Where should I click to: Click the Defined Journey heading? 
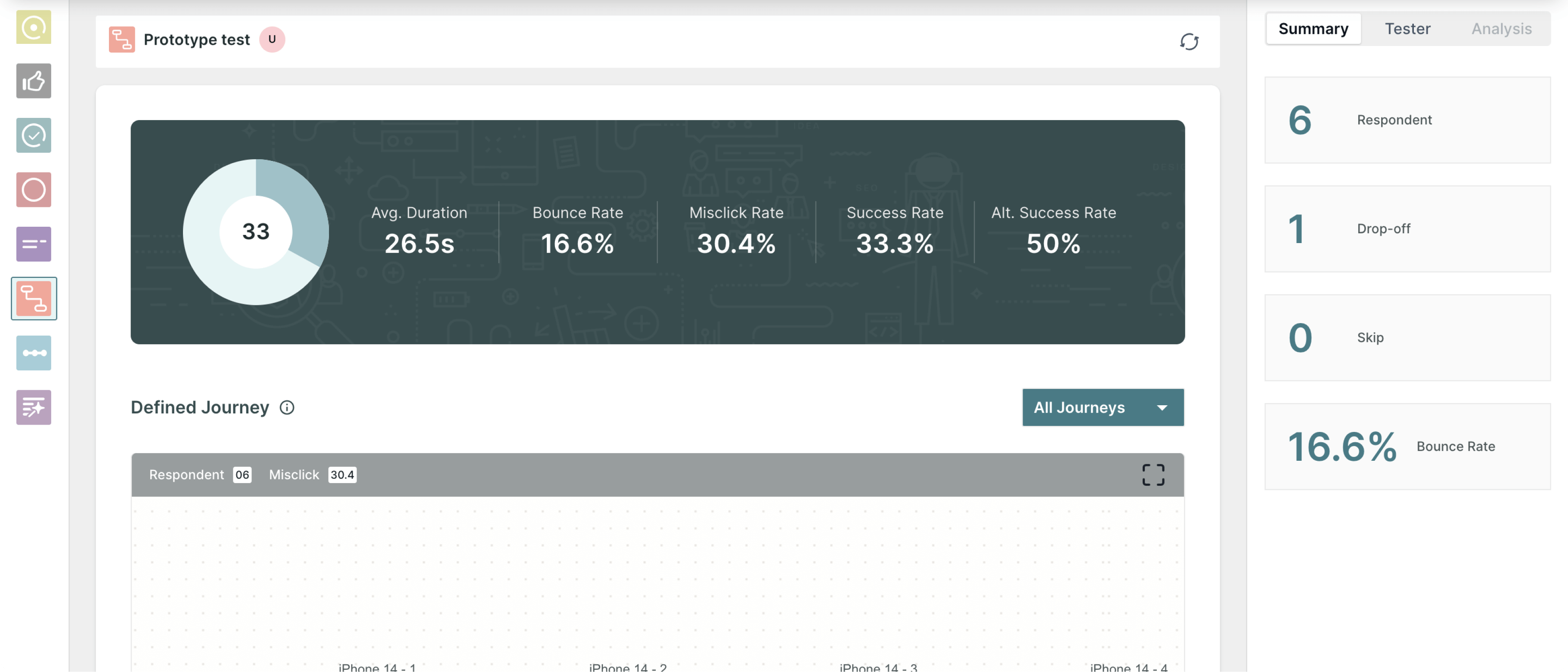click(200, 407)
